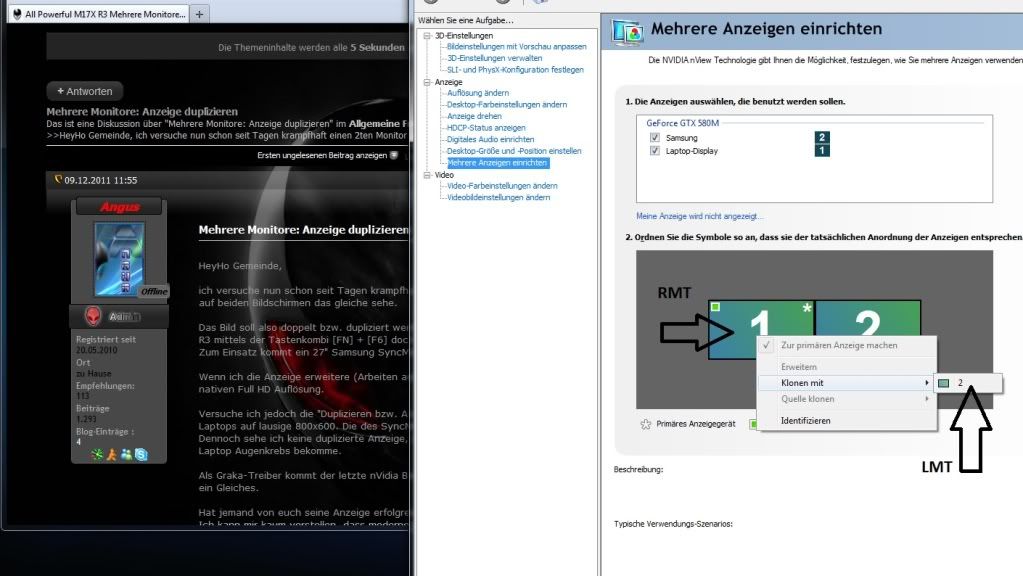Click the post marker icon before 09.12.2011
1023x576 pixels.
(57, 180)
